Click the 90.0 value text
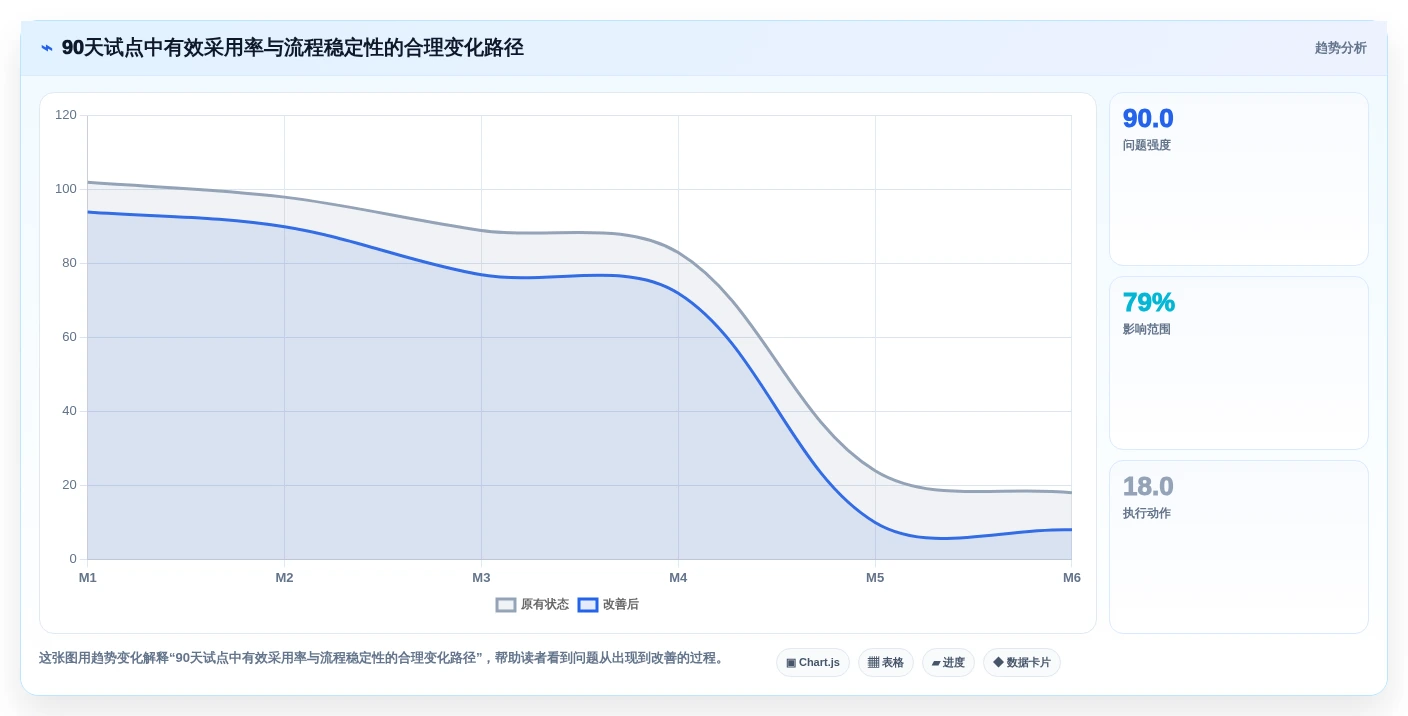The width and height of the screenshot is (1408, 716). [1148, 119]
